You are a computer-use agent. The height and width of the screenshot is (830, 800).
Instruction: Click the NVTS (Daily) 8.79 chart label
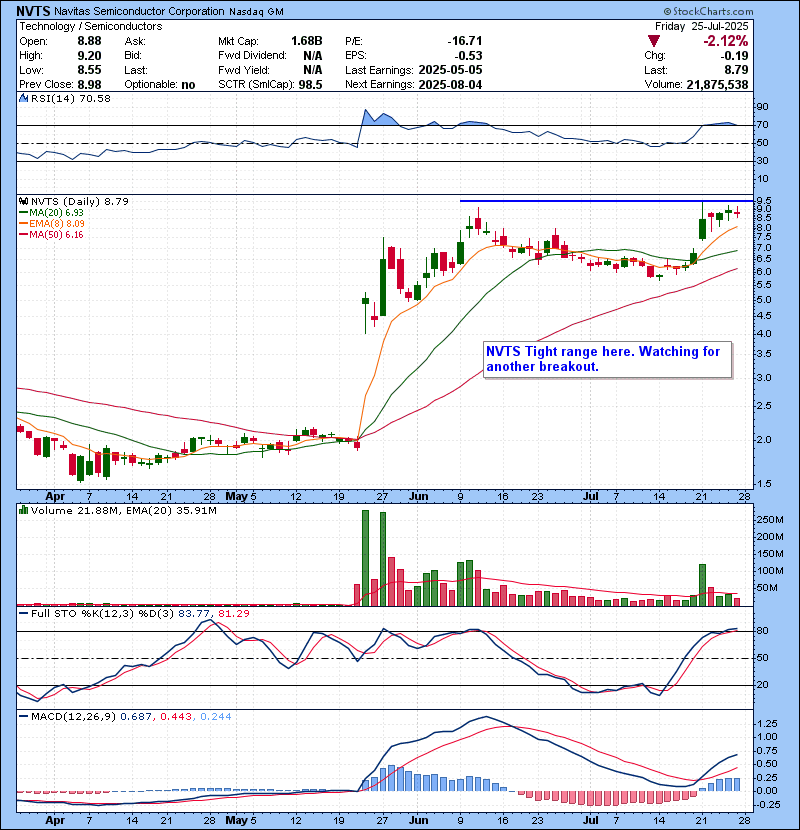tap(79, 201)
